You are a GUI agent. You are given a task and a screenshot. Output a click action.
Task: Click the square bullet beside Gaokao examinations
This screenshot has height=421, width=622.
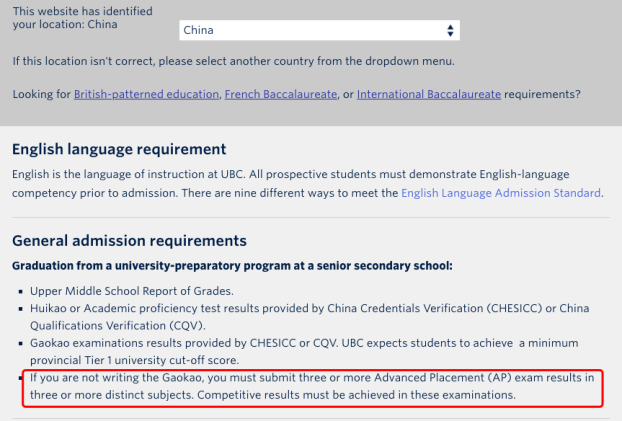(21, 343)
